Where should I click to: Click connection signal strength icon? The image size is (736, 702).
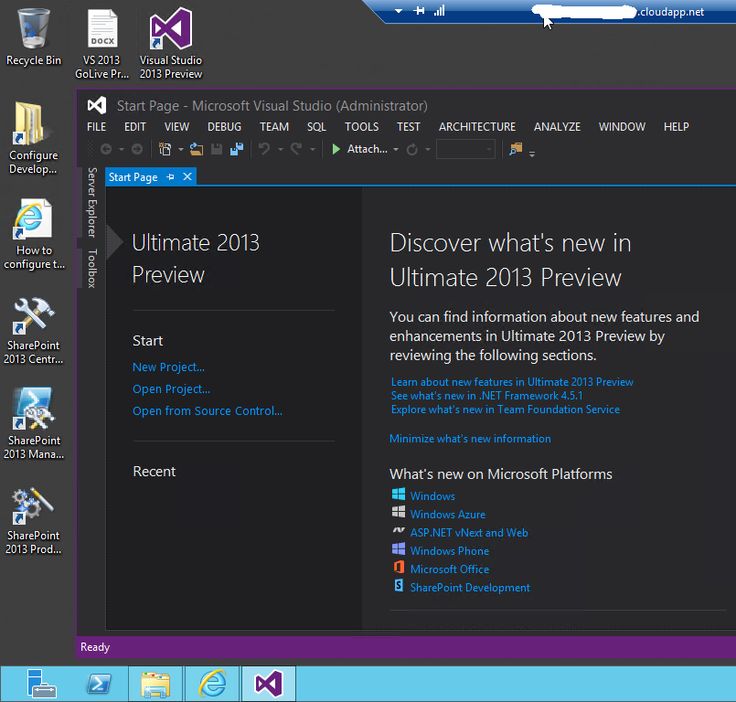(439, 10)
